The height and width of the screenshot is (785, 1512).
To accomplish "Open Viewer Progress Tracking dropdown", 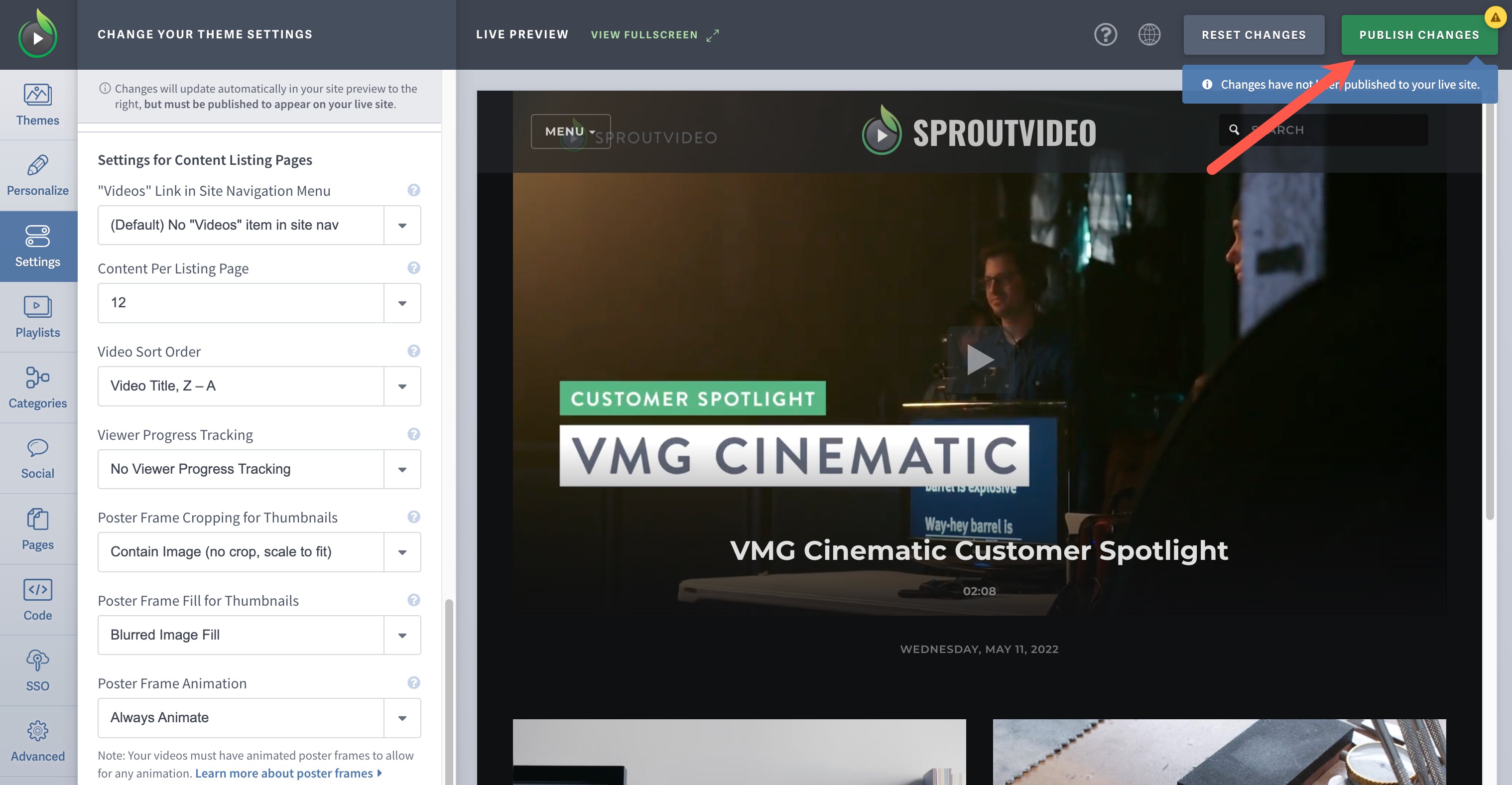I will [x=259, y=469].
